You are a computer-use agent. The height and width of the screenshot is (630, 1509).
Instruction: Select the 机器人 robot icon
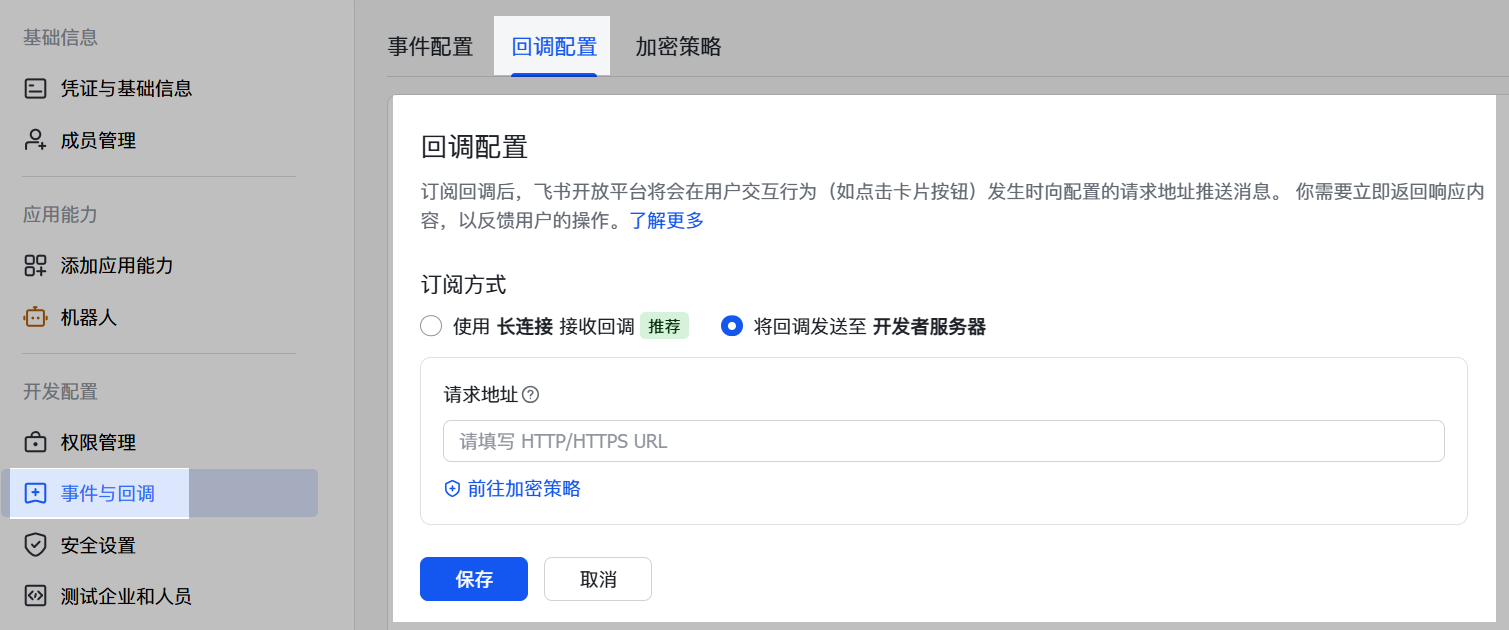35,318
